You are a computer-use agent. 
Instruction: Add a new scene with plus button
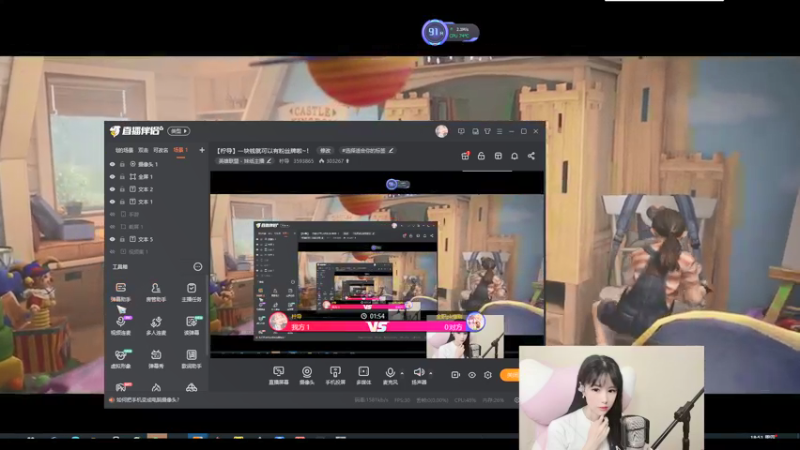click(x=202, y=150)
